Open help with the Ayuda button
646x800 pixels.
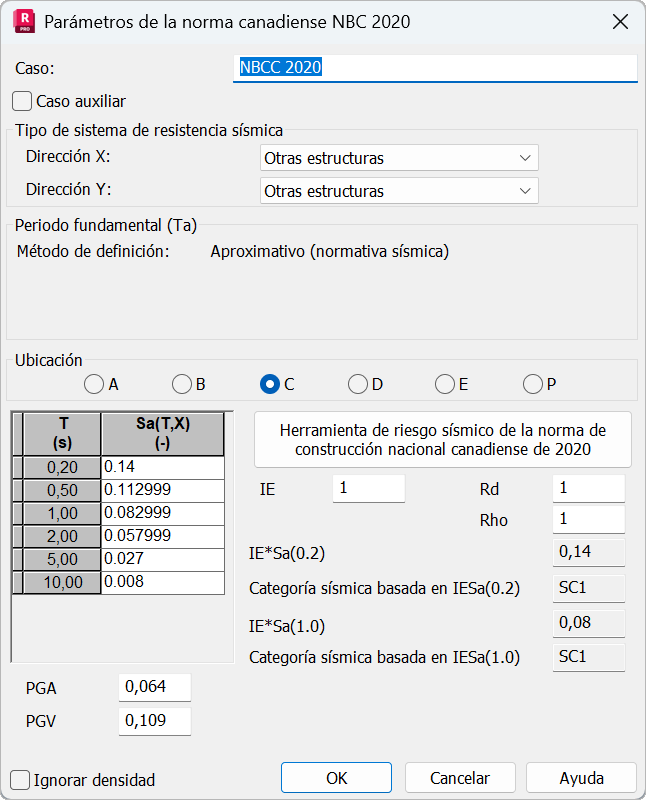[581, 778]
